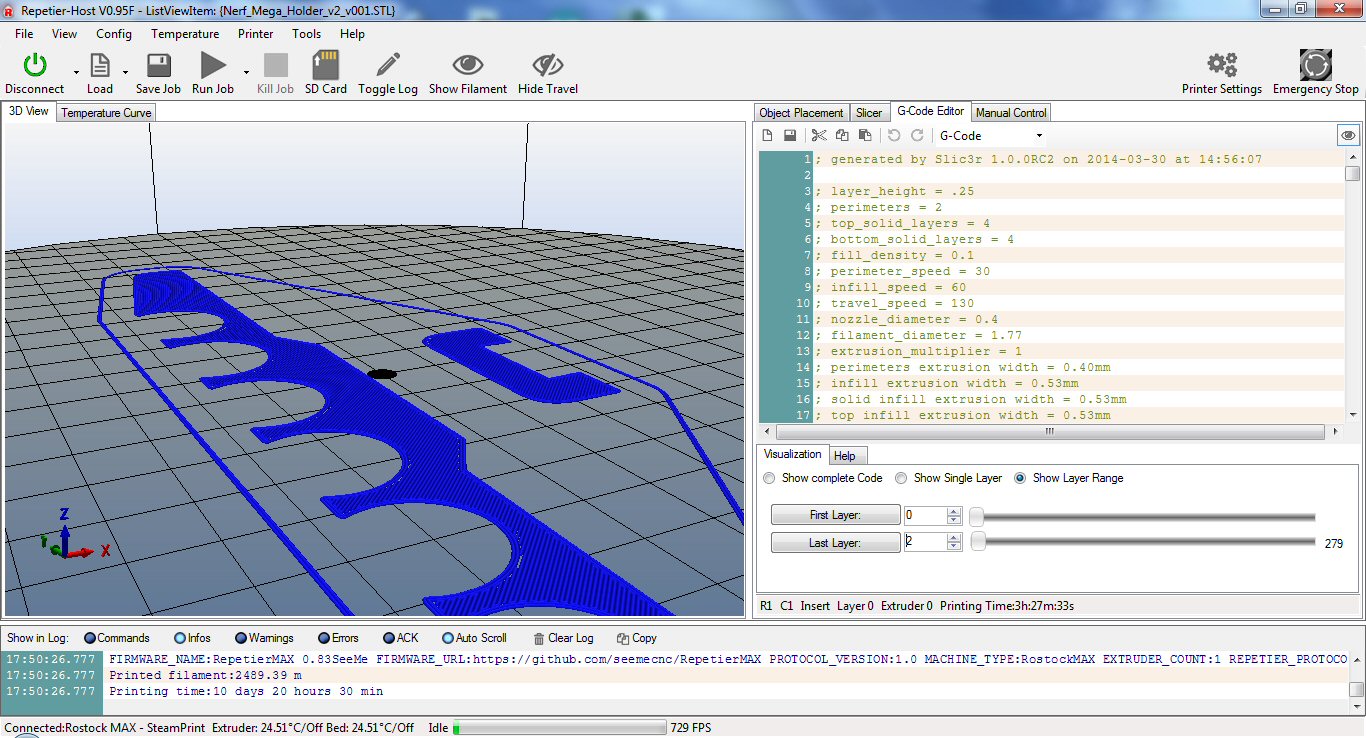Viewport: 1366px width, 738px height.
Task: Open the SD Card manager
Action: coord(325,66)
